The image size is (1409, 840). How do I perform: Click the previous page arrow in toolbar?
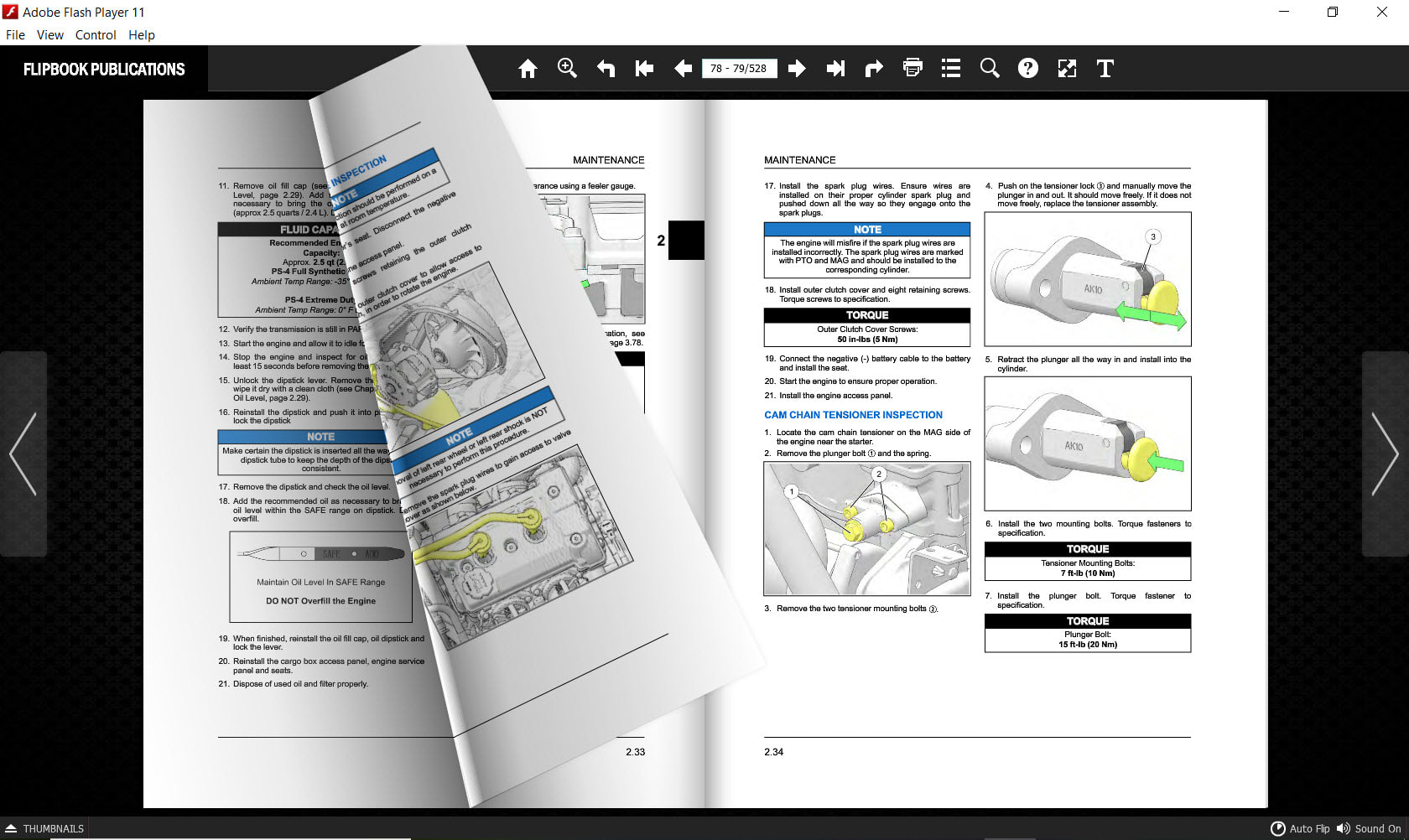(x=683, y=69)
